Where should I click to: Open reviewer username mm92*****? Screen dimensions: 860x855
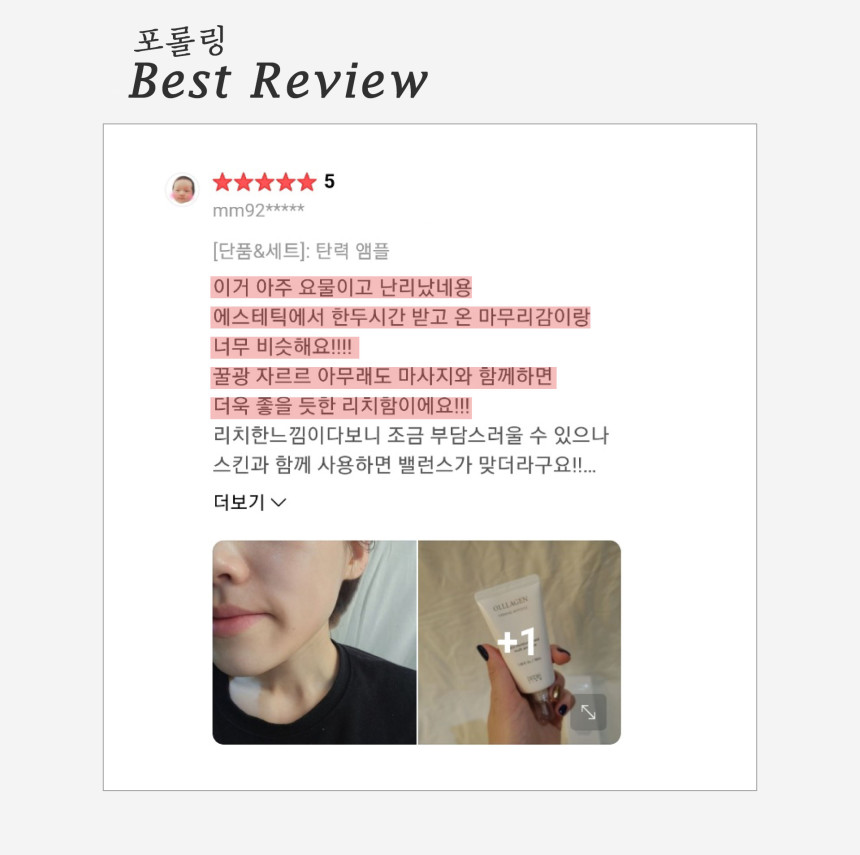tap(258, 210)
